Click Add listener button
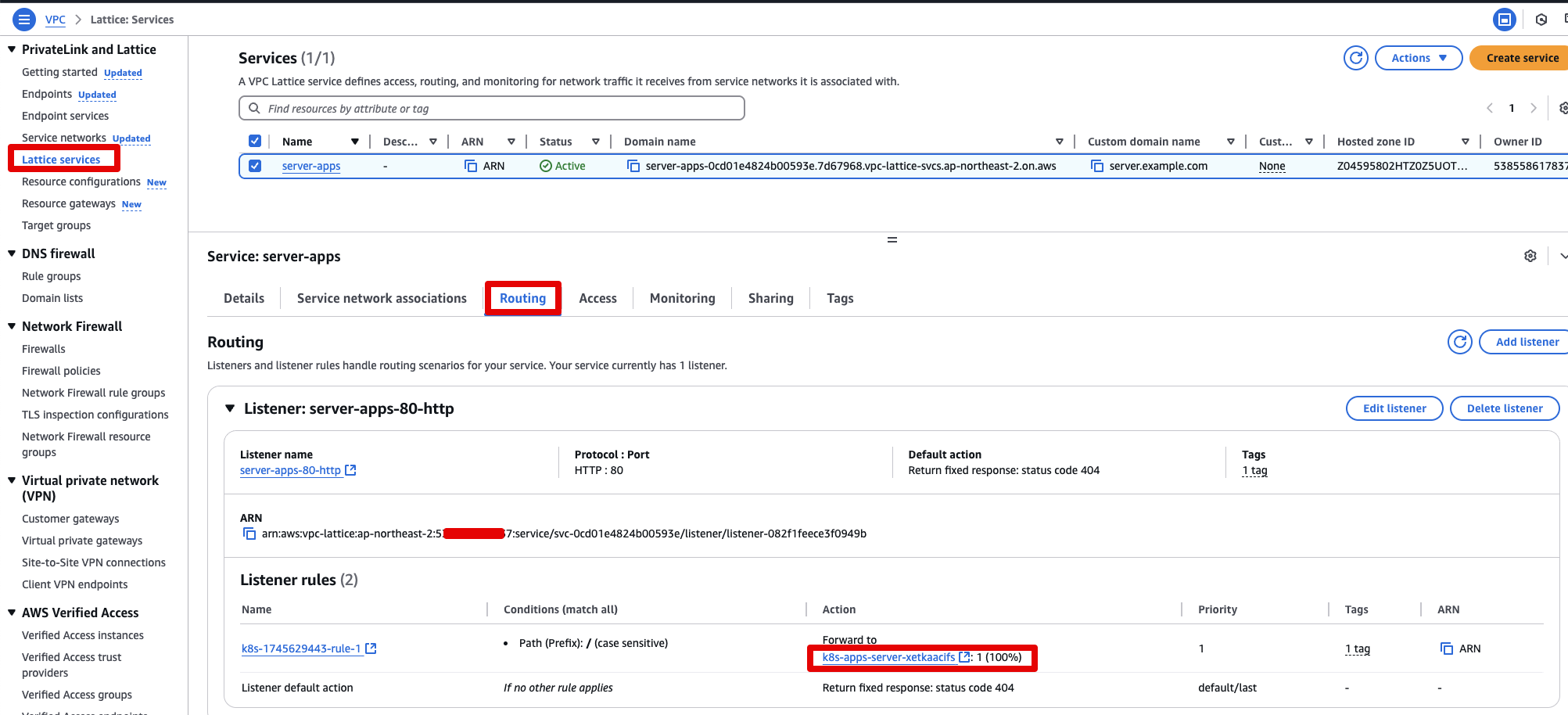 tap(1523, 342)
